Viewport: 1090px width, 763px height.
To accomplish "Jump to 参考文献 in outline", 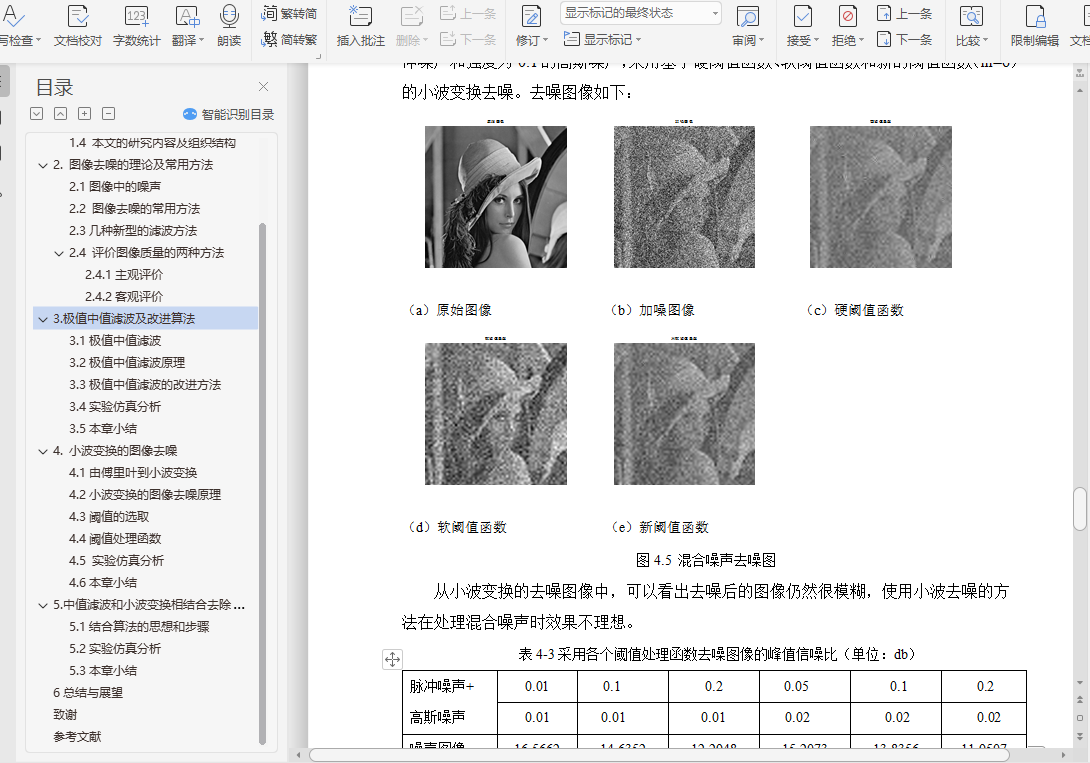I will click(77, 737).
